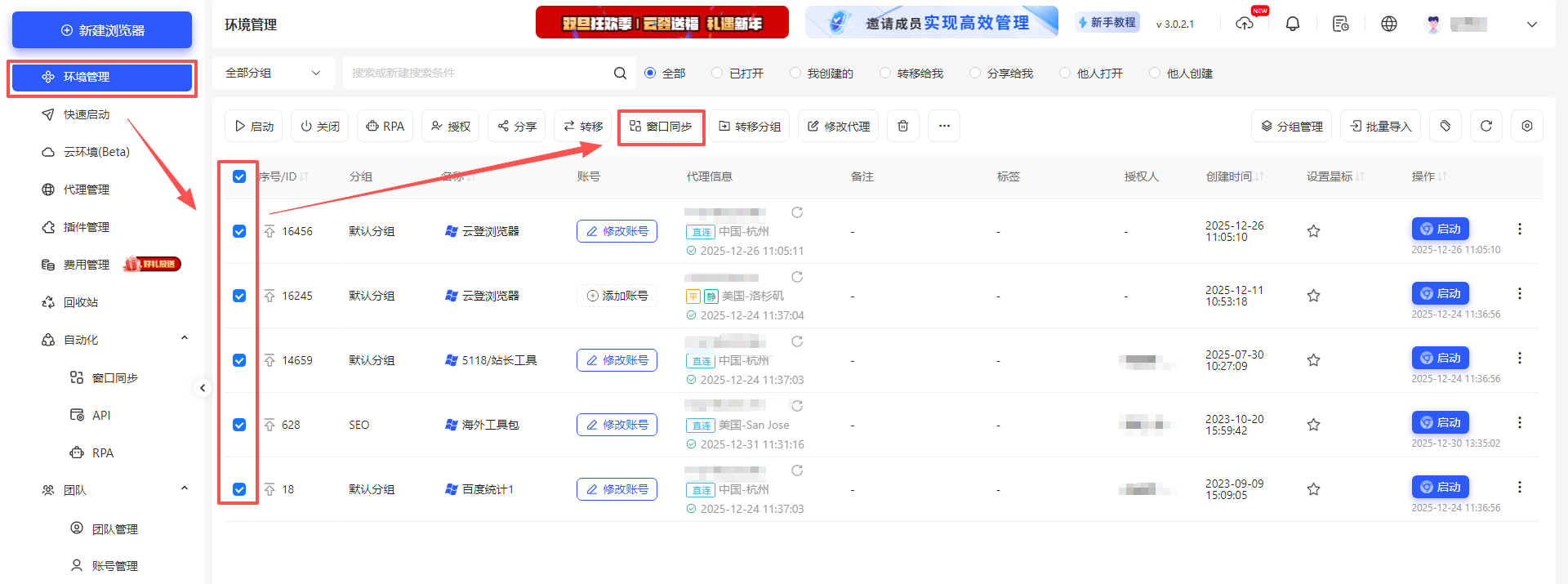Collapse the sidebar with arrow handle
Image resolution: width=1568 pixels, height=584 pixels.
[203, 388]
